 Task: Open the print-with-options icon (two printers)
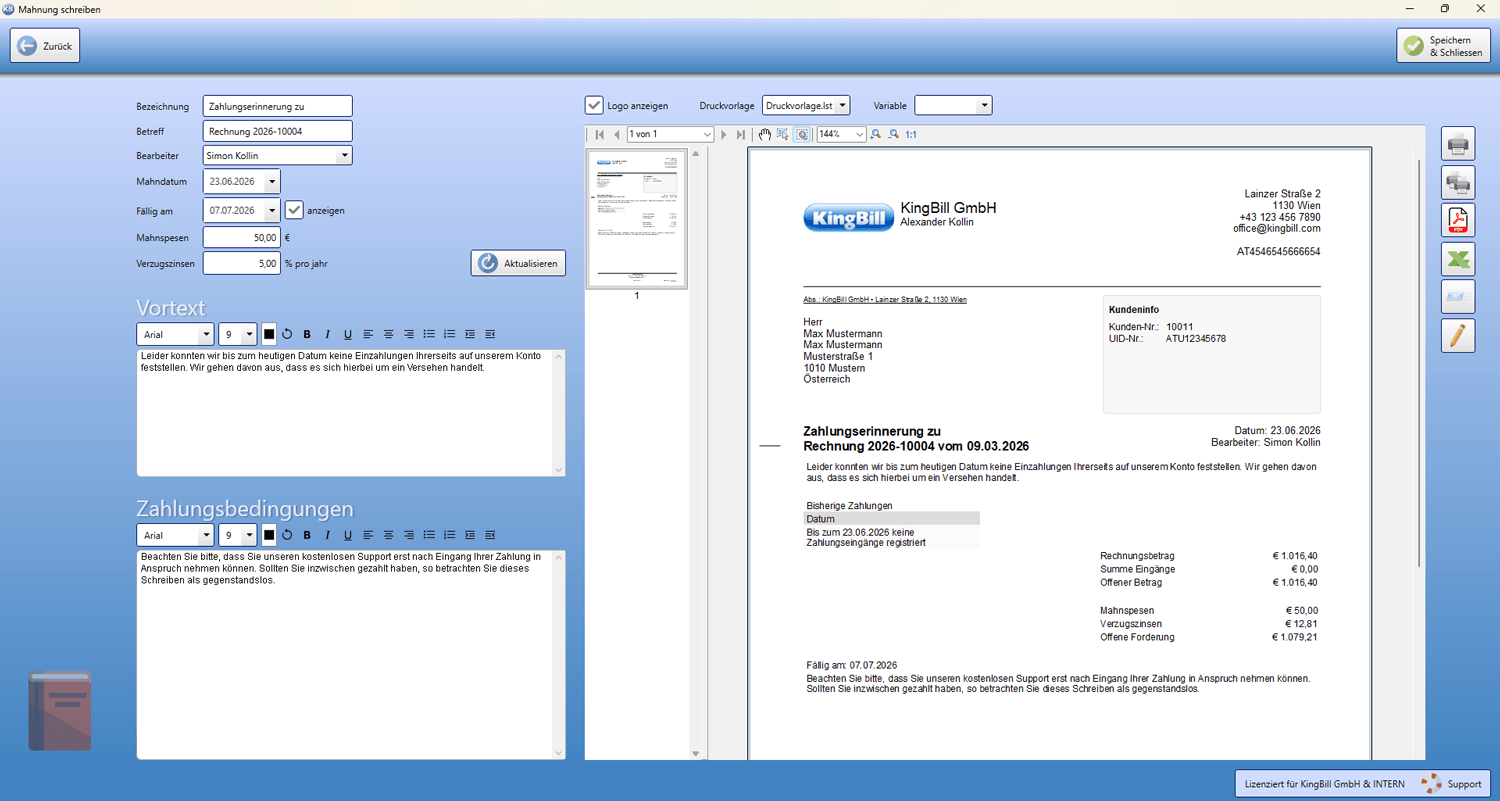1458,182
